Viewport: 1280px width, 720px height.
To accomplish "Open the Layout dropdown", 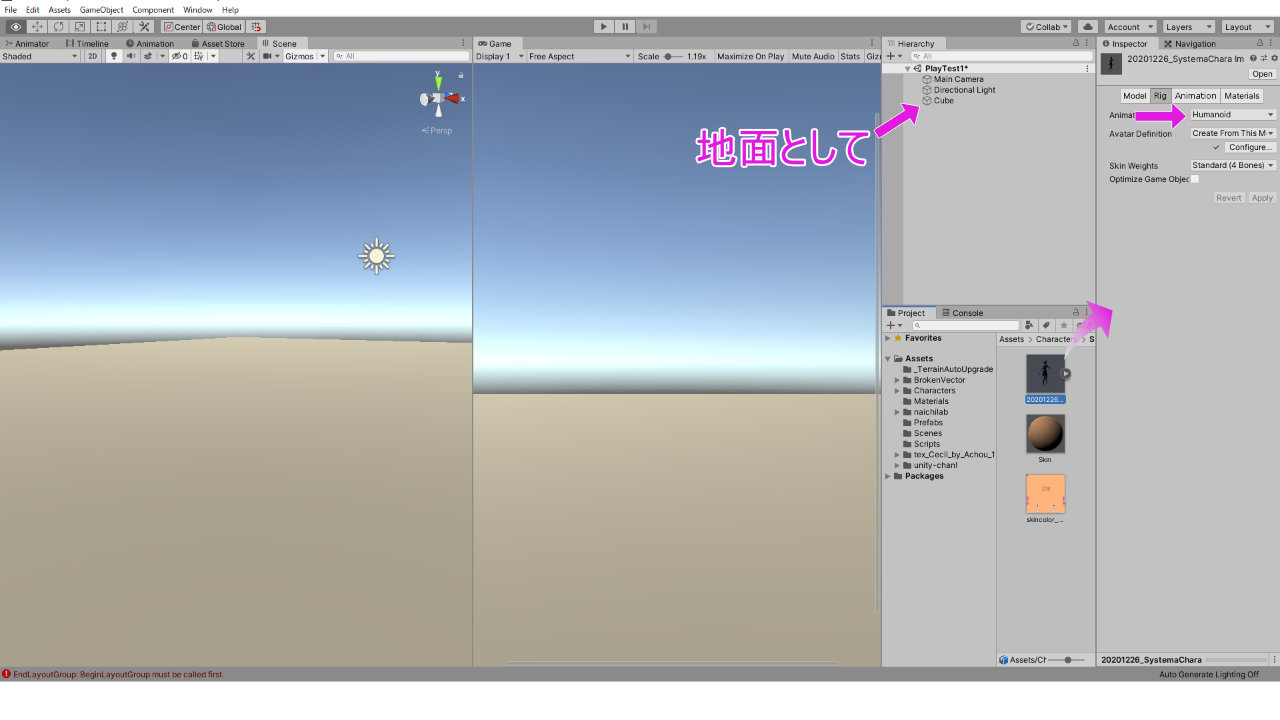I will (x=1248, y=27).
